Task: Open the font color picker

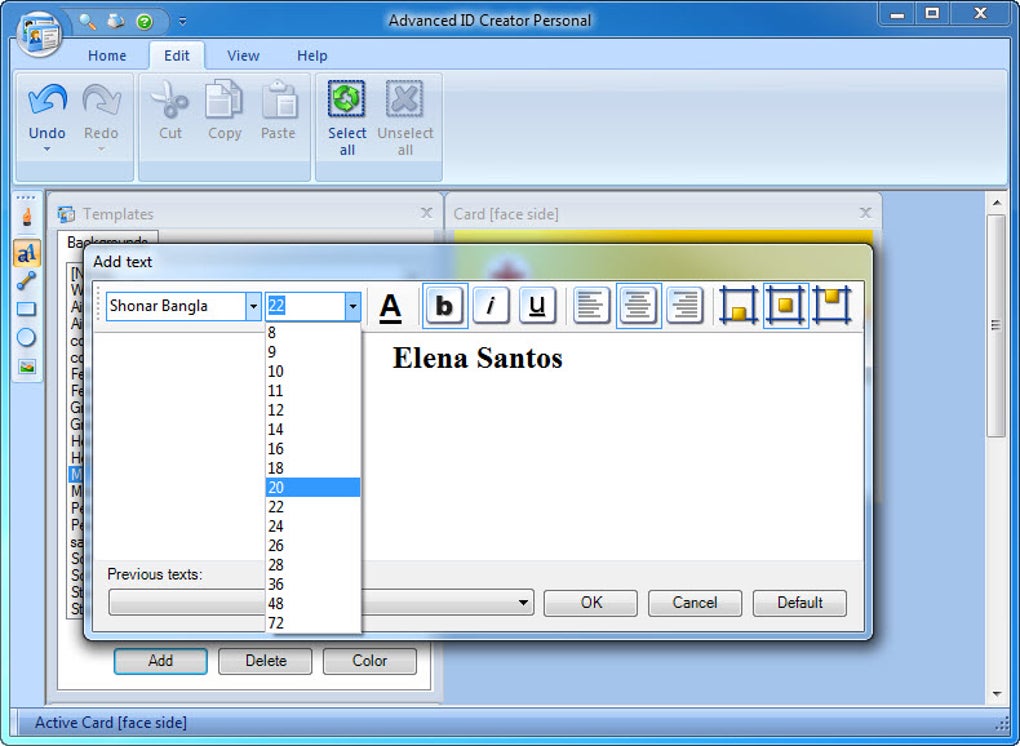Action: (x=390, y=306)
